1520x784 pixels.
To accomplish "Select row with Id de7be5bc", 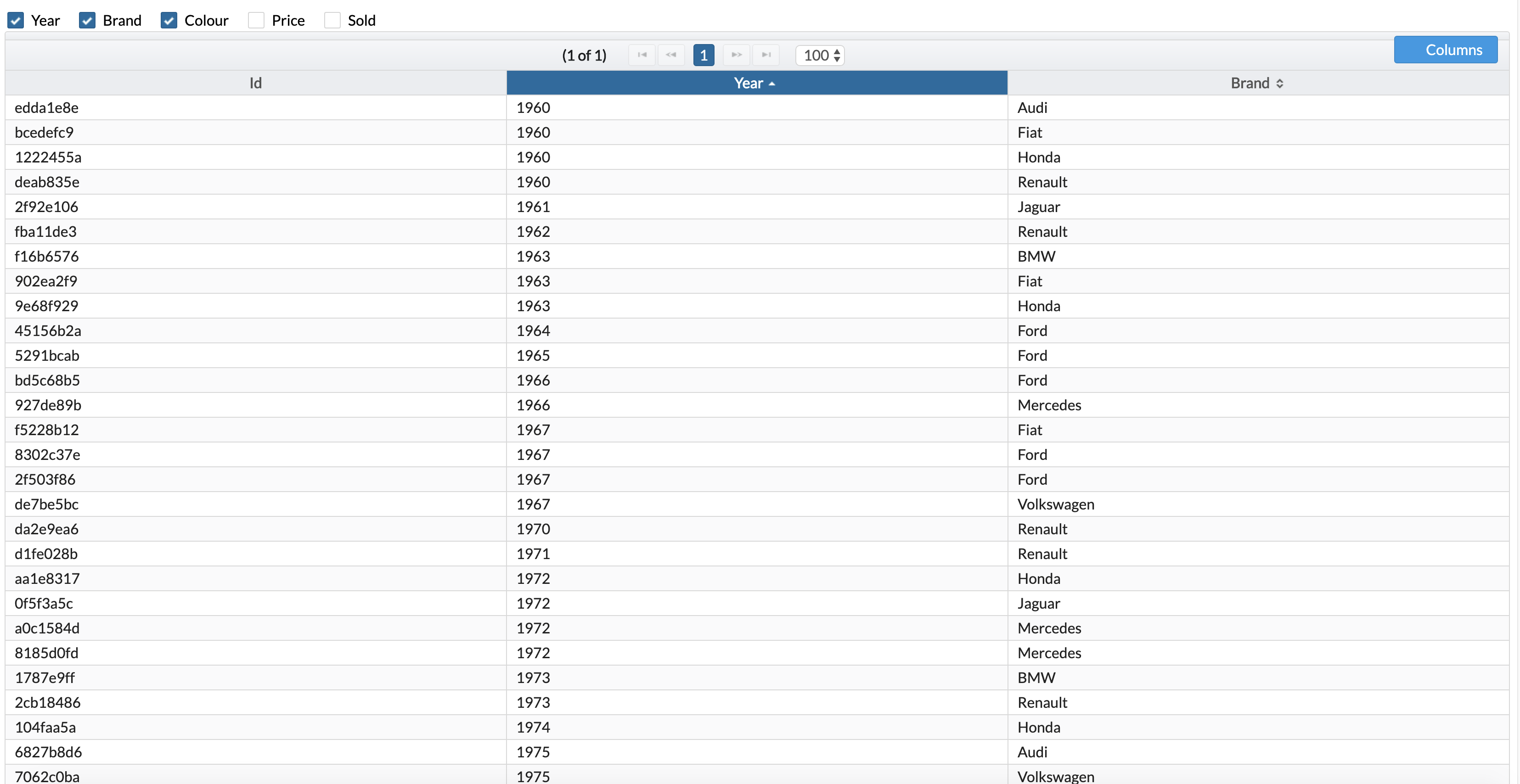I will (x=757, y=504).
